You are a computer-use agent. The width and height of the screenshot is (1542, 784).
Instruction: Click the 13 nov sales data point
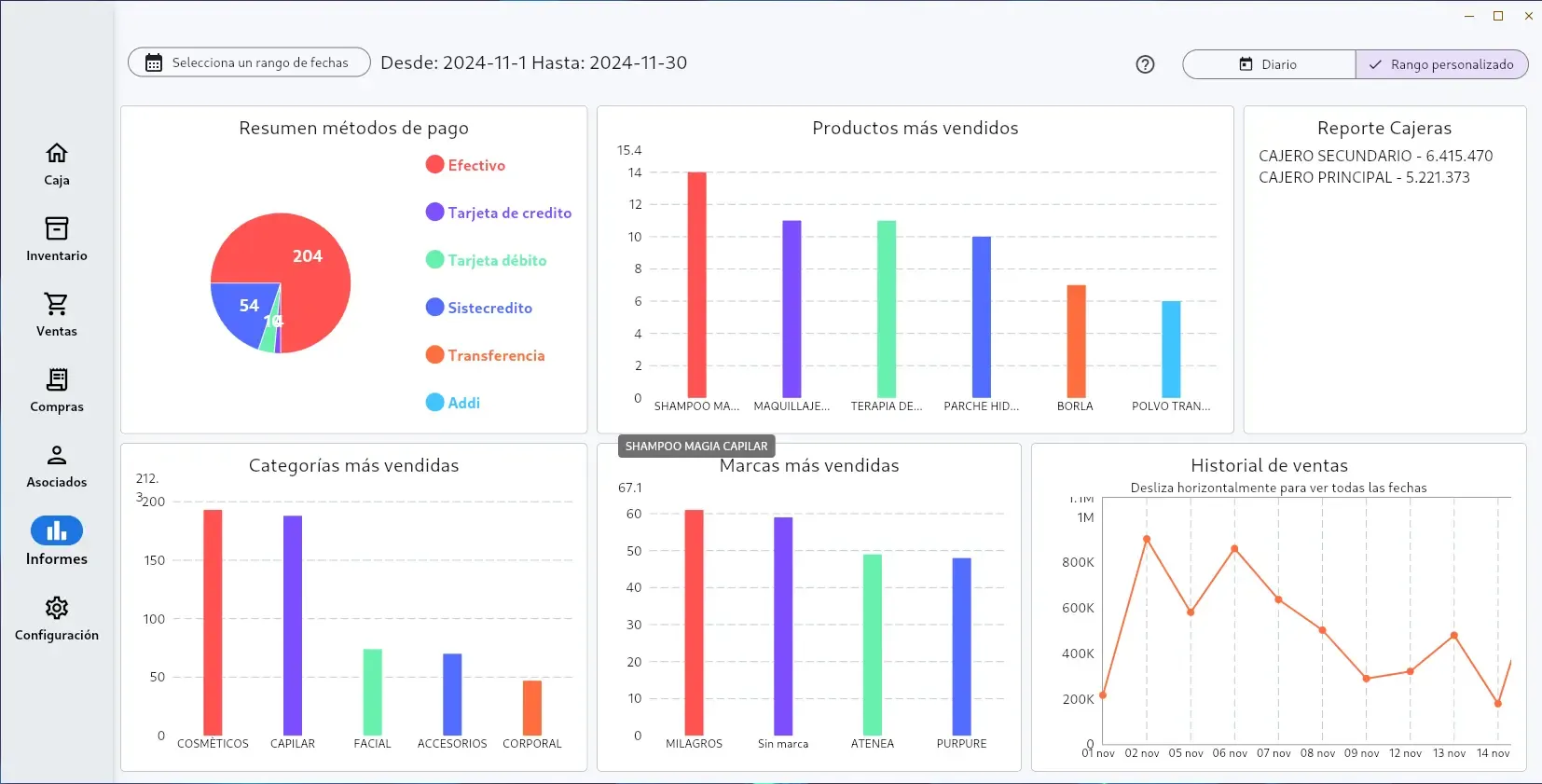(1454, 636)
